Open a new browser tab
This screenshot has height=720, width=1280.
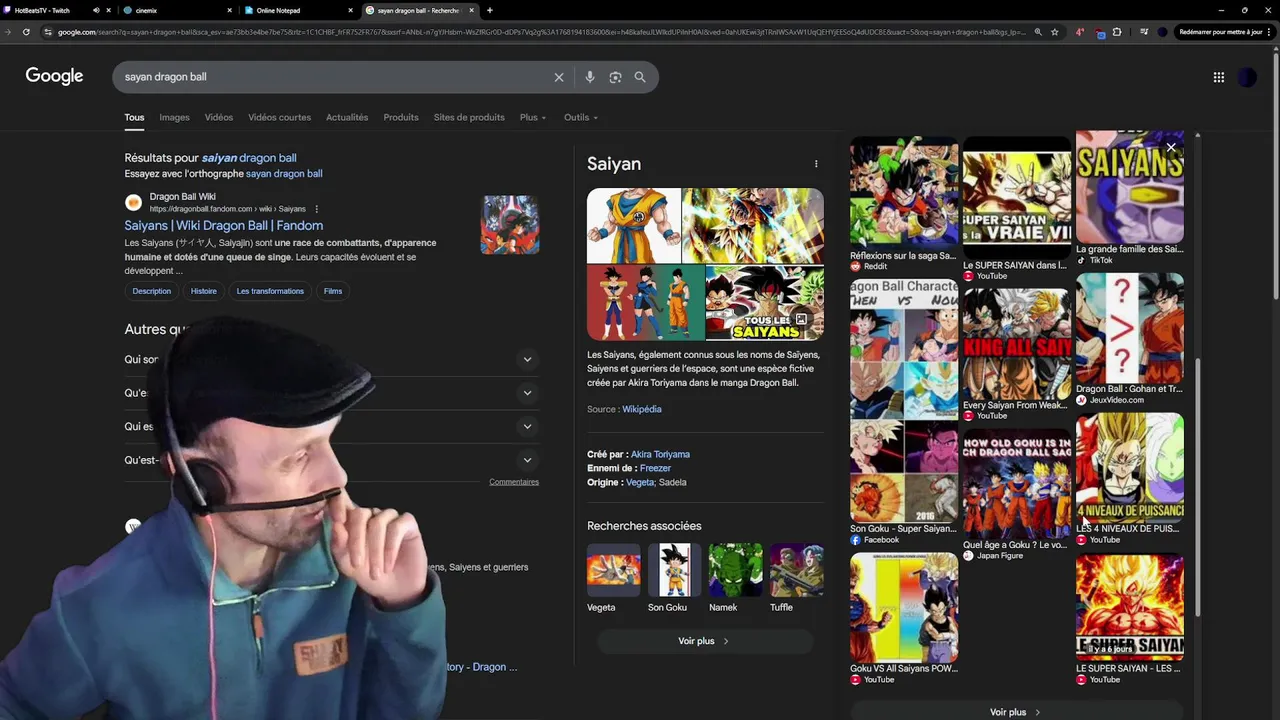[x=489, y=10]
